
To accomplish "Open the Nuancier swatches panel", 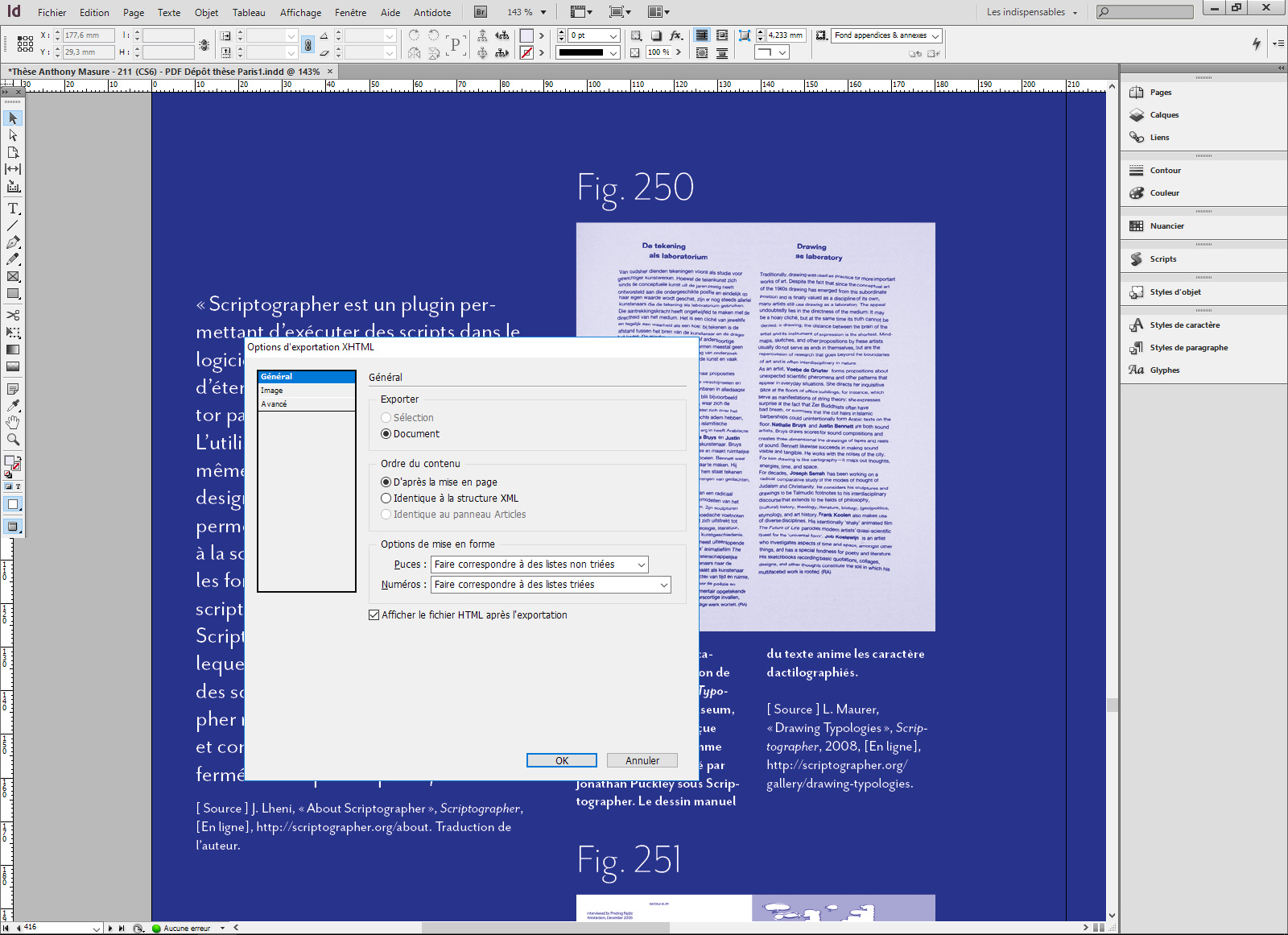I will [1166, 226].
